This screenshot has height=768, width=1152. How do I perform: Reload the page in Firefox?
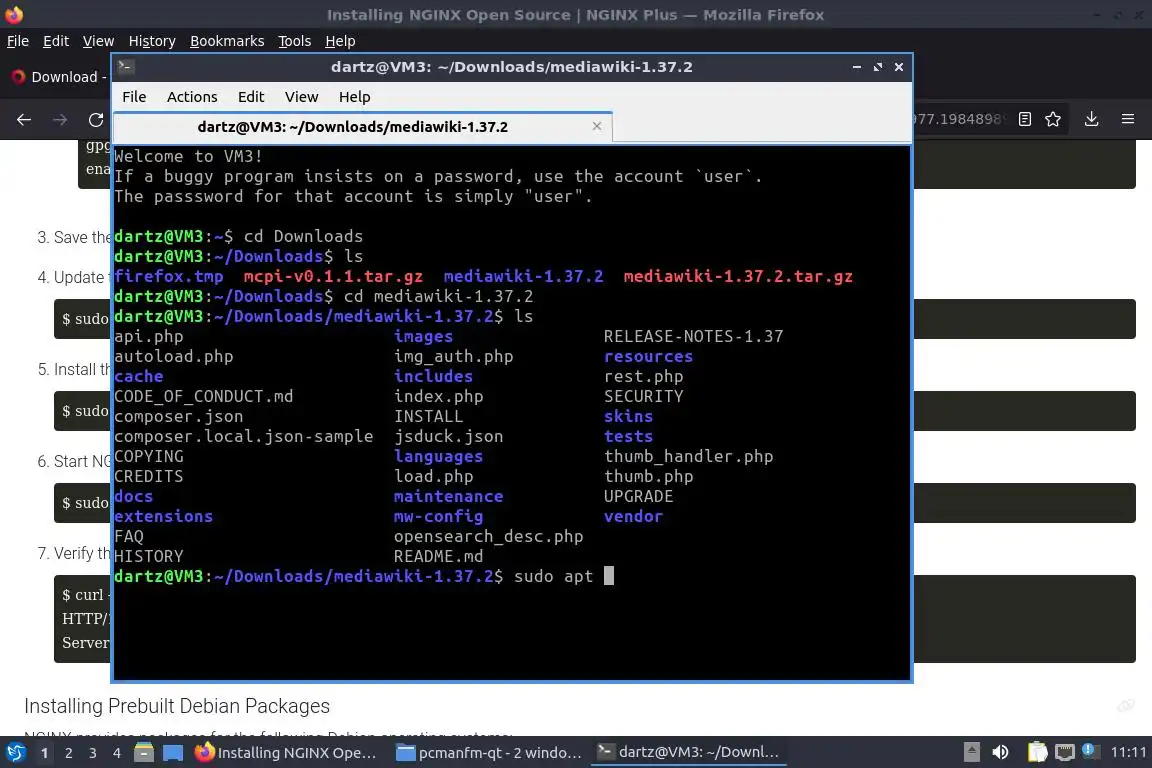click(x=96, y=119)
